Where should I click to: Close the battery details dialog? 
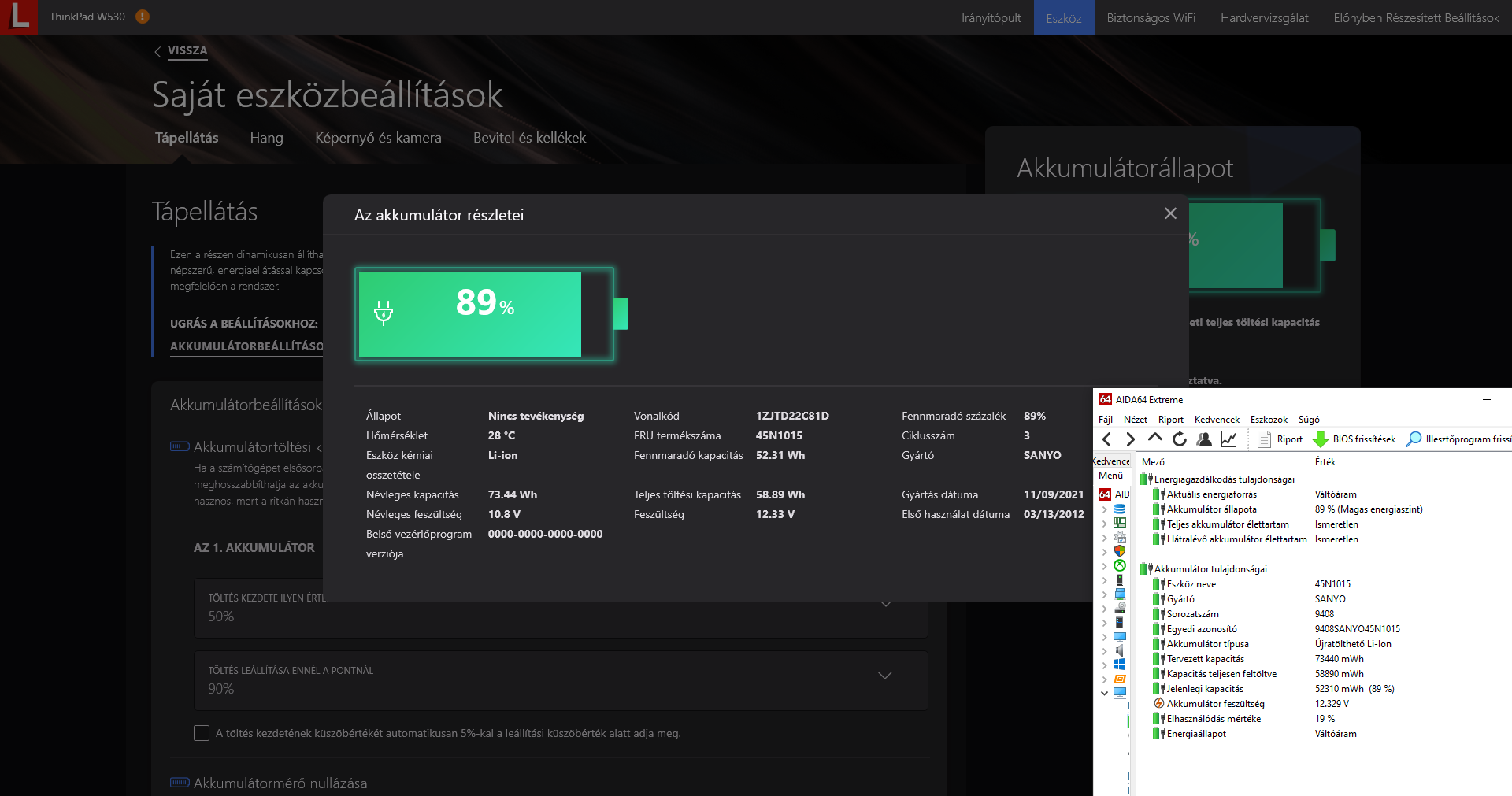click(x=1170, y=213)
